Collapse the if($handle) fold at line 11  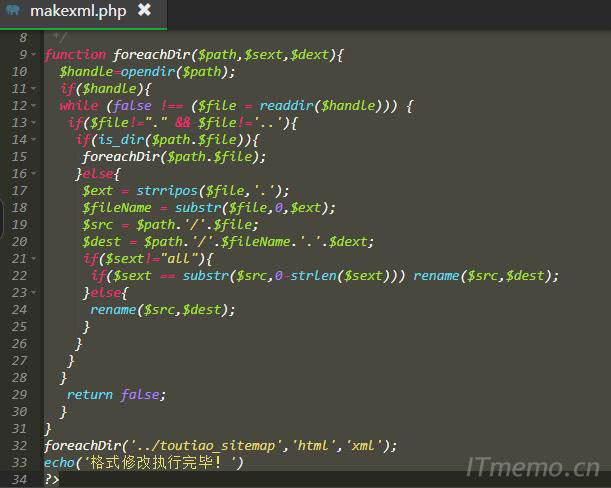34,89
